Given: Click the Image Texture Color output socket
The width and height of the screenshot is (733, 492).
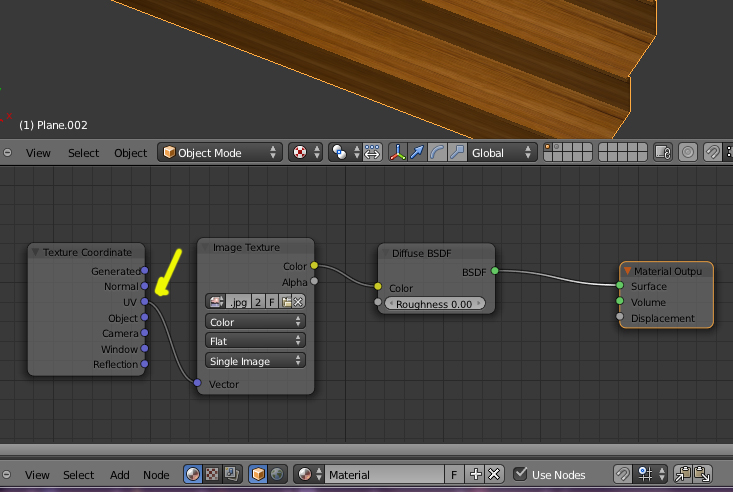Looking at the screenshot, I should (314, 266).
